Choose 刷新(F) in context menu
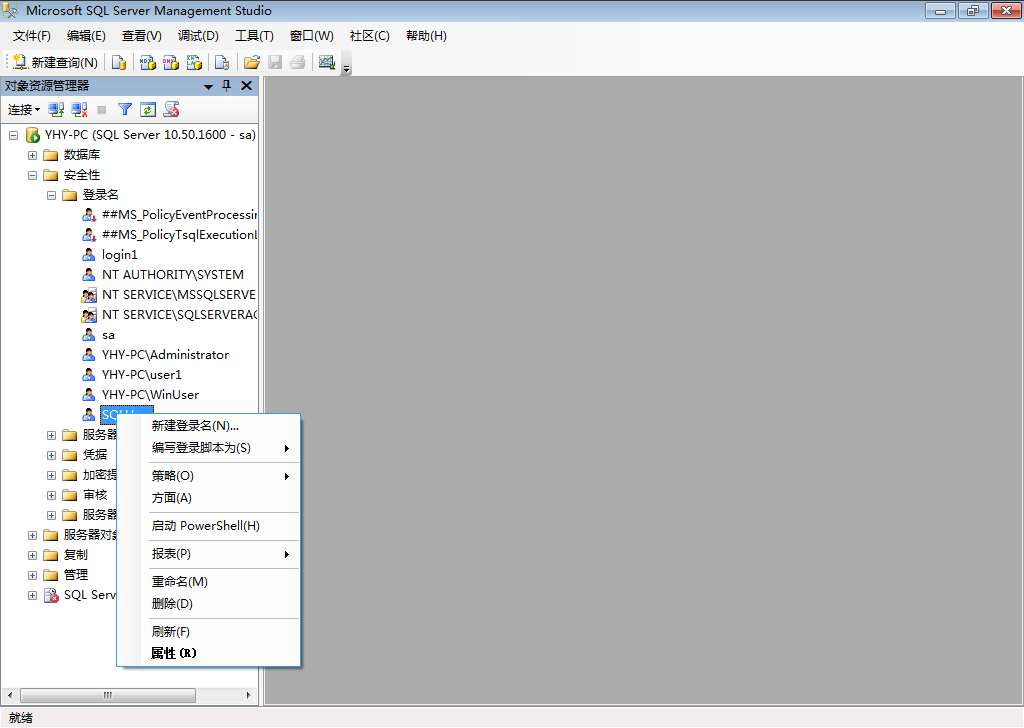1024x728 pixels. coord(208,631)
